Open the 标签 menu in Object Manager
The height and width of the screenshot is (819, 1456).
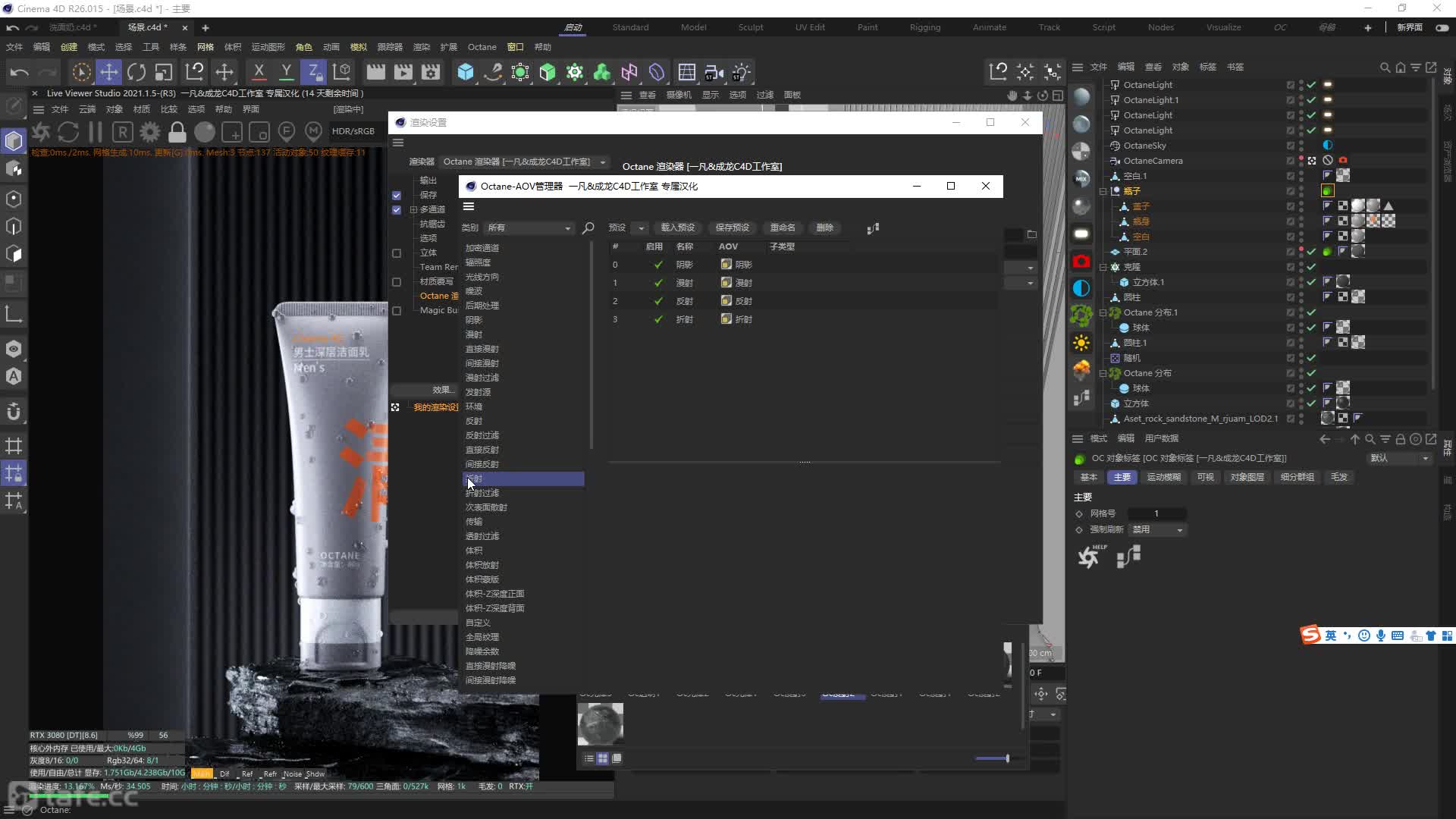(x=1208, y=67)
